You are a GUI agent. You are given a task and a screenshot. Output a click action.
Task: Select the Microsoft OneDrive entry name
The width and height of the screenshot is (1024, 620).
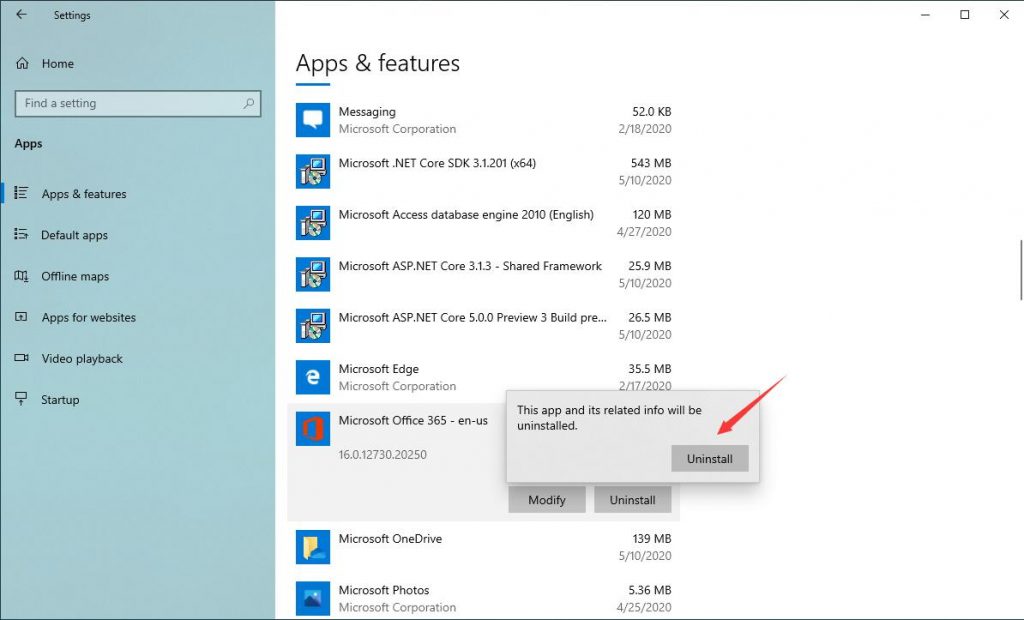tap(390, 538)
